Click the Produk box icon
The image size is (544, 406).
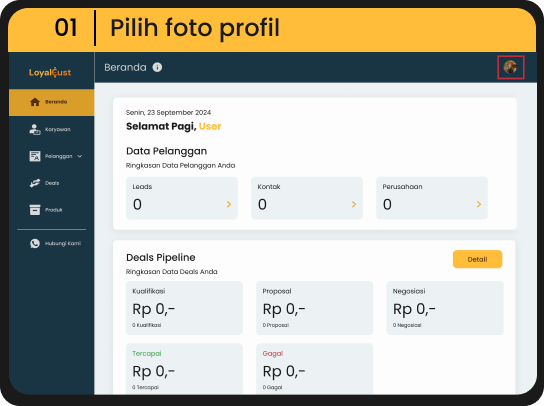point(35,210)
